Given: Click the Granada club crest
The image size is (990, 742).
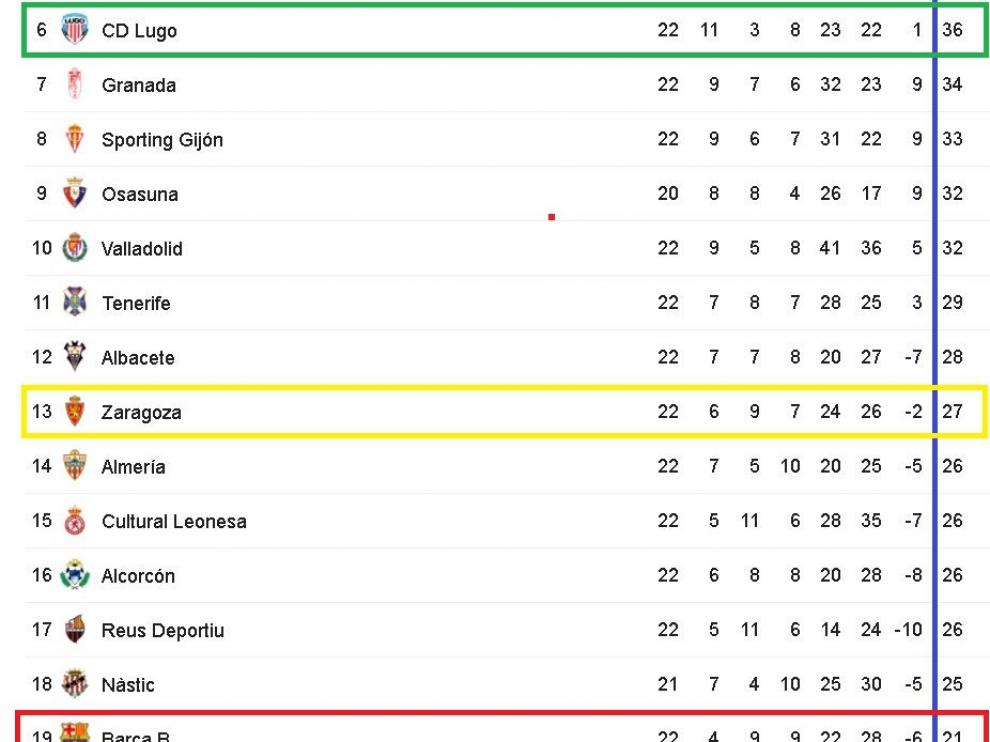Looking at the screenshot, I should pos(75,84).
